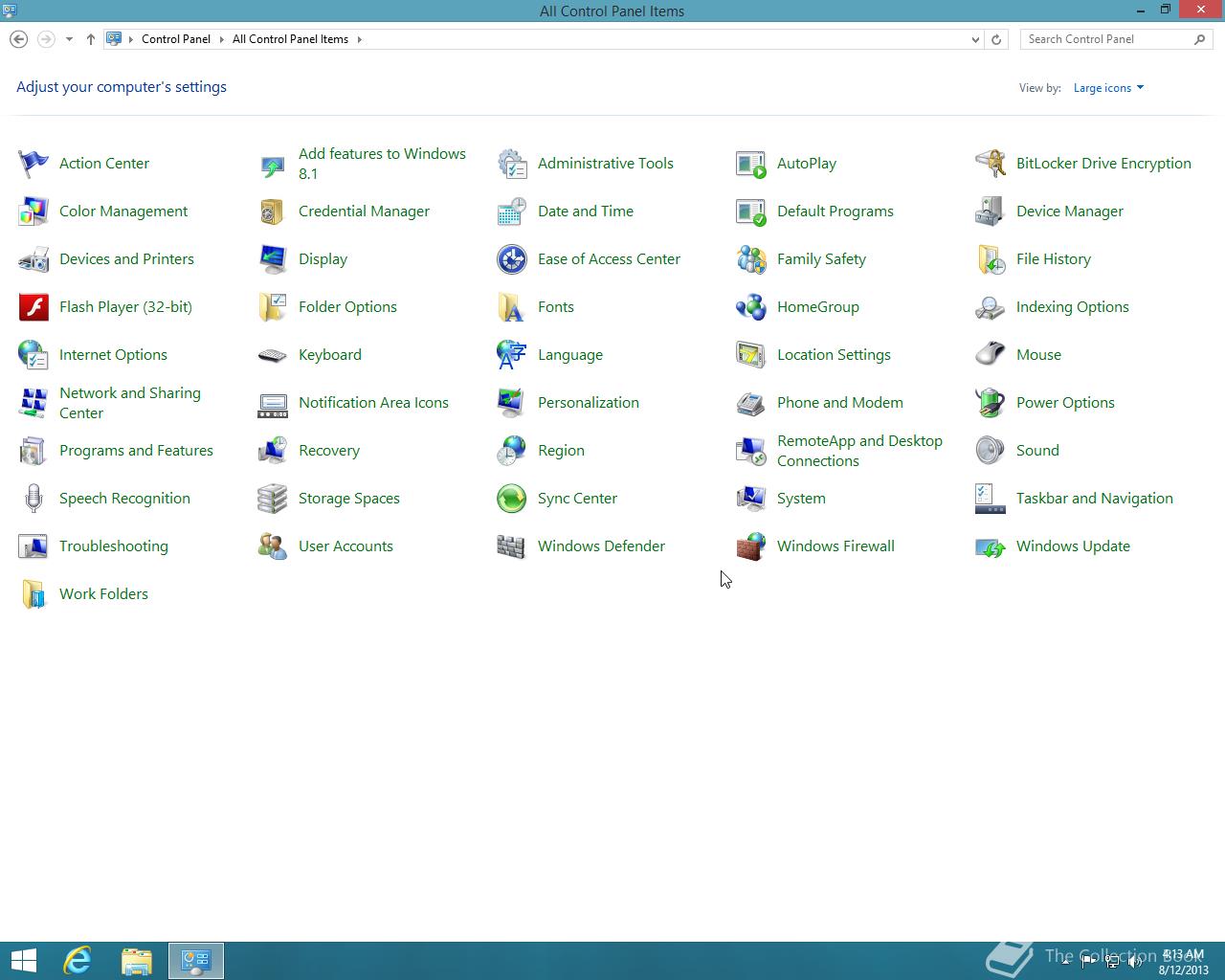Open the View by Large icons dropdown
Image resolution: width=1225 pixels, height=980 pixels.
tap(1108, 88)
